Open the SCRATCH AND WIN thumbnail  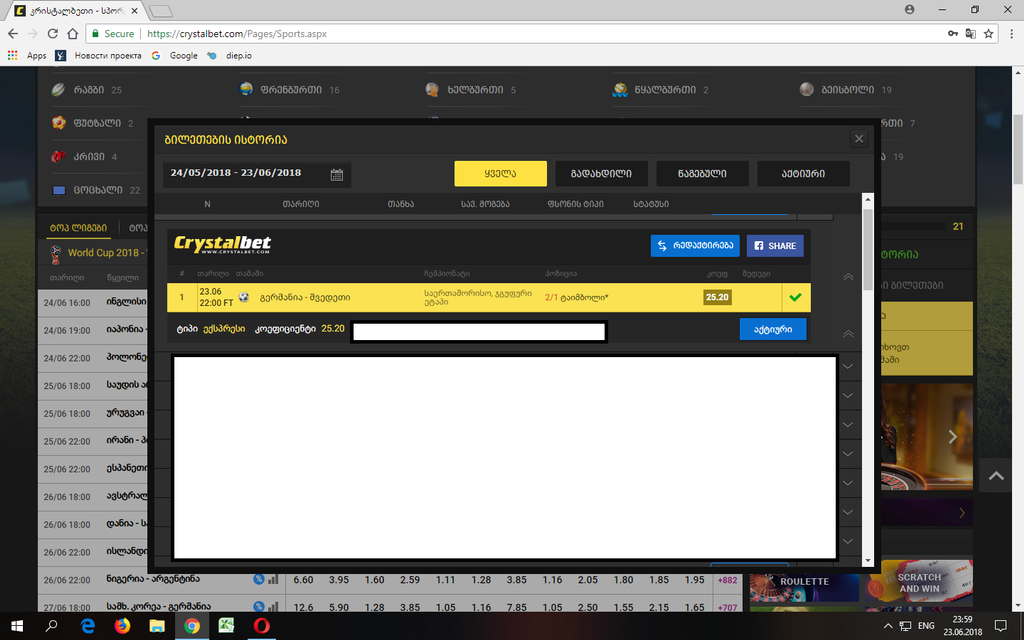coord(919,583)
